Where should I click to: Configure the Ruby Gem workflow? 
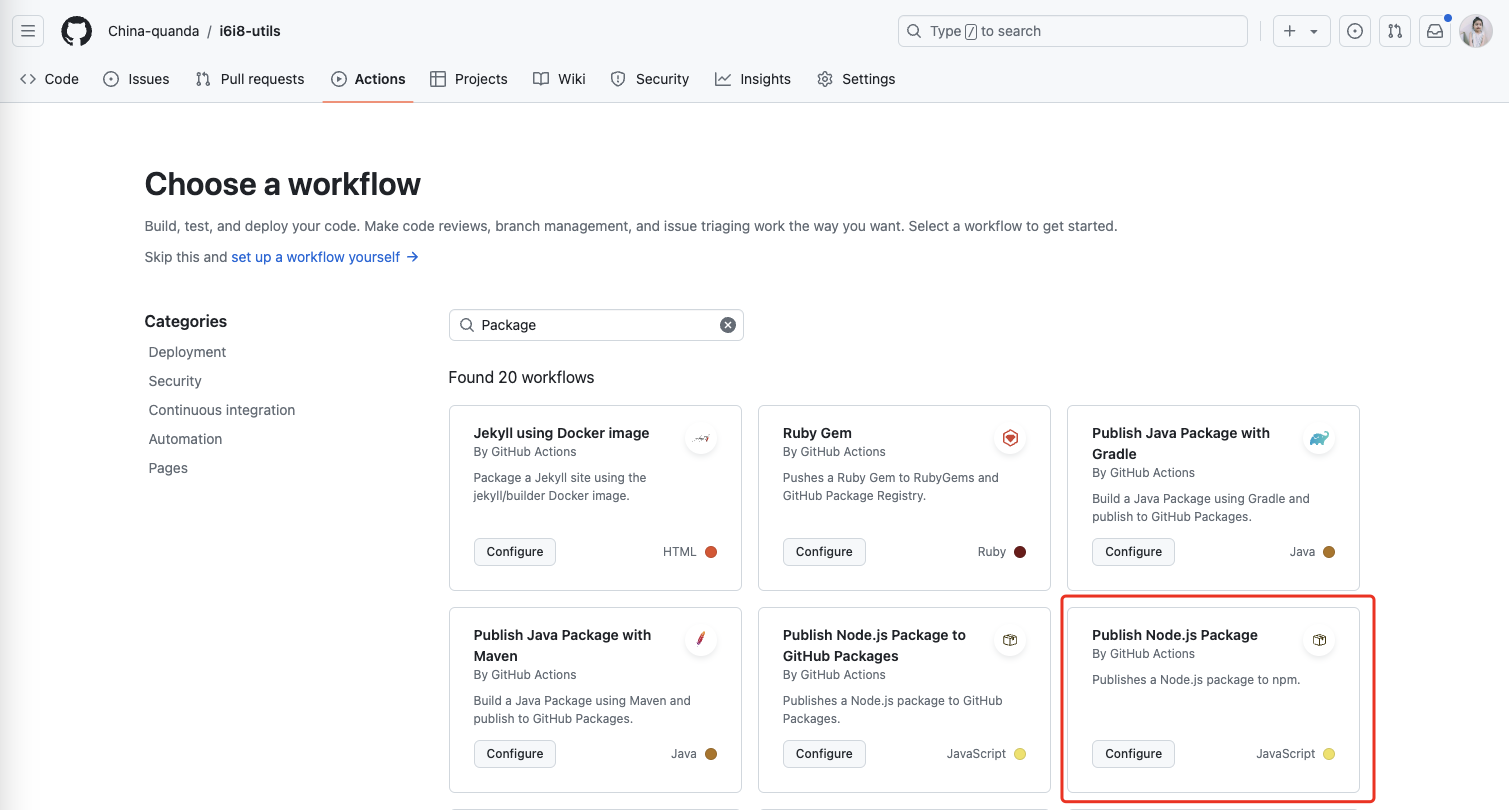point(824,552)
